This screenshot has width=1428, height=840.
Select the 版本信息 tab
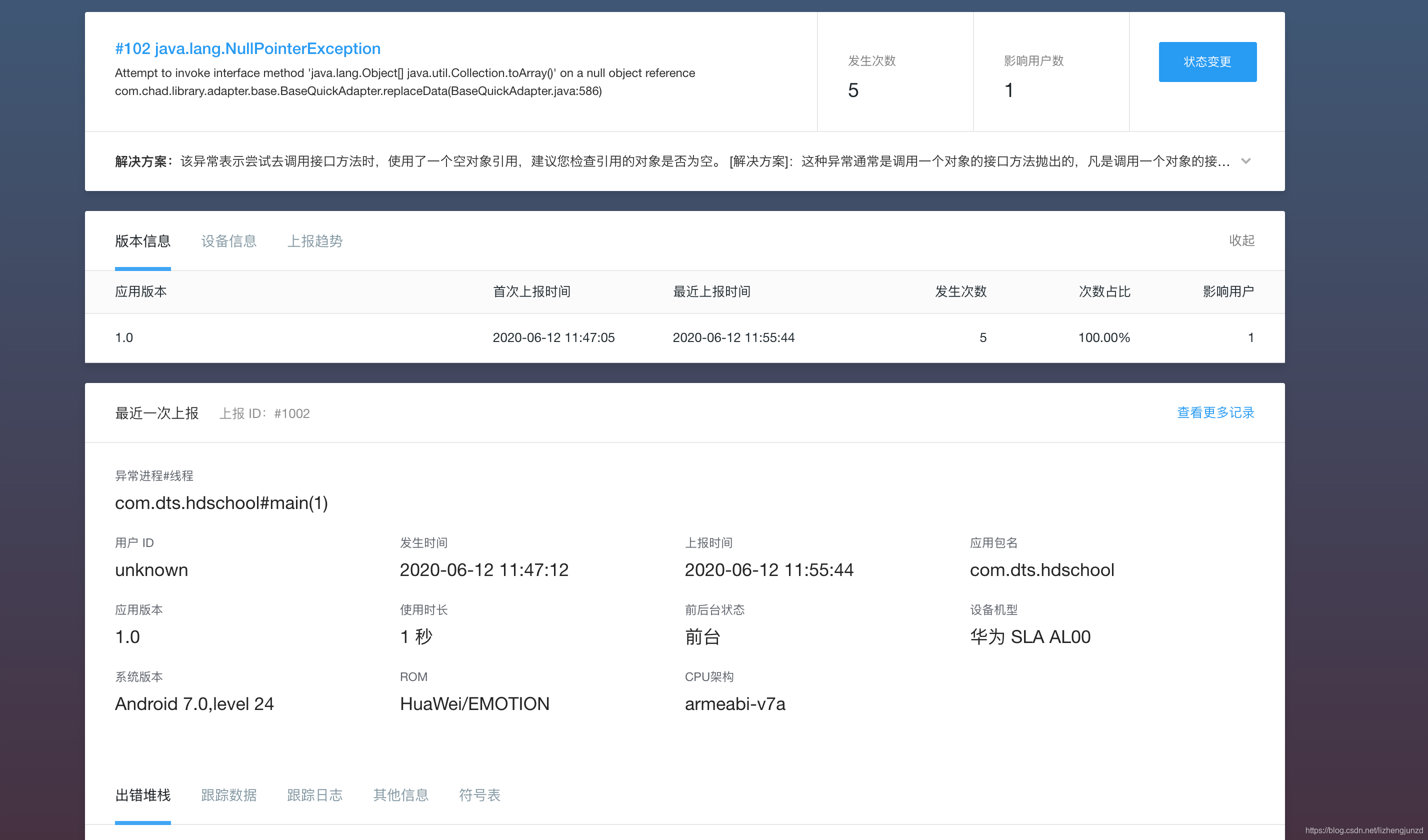(x=142, y=241)
